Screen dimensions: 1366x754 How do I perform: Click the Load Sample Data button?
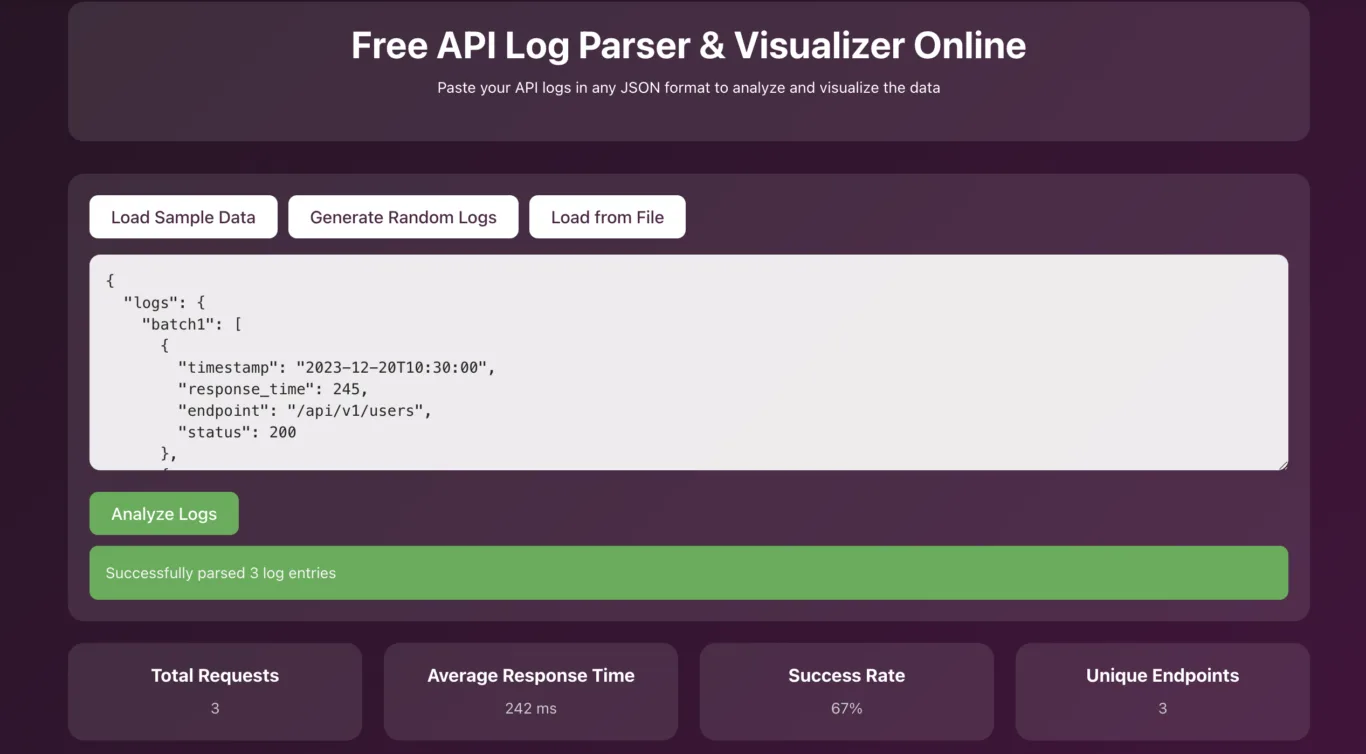[183, 217]
